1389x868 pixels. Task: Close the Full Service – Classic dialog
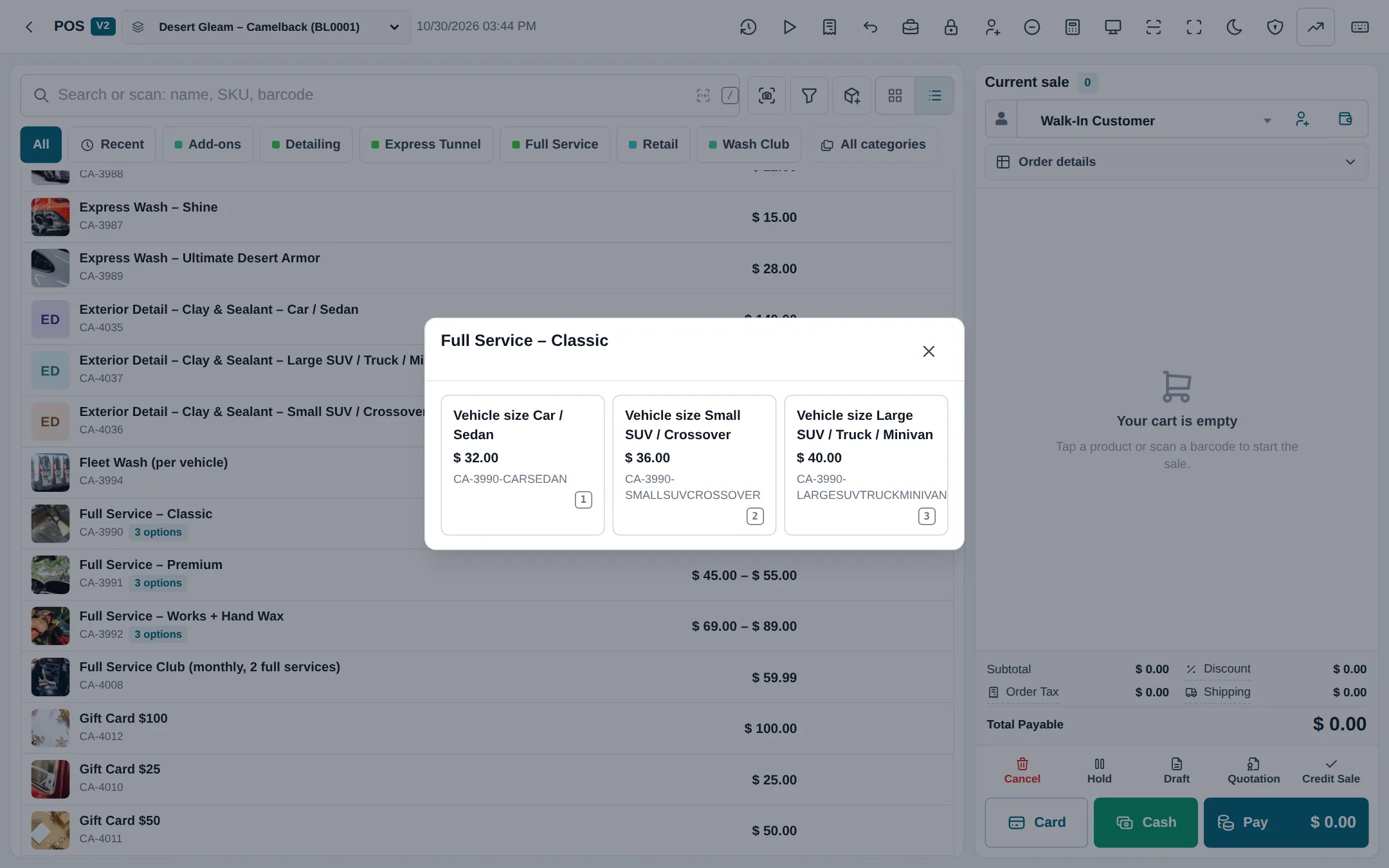[929, 351]
